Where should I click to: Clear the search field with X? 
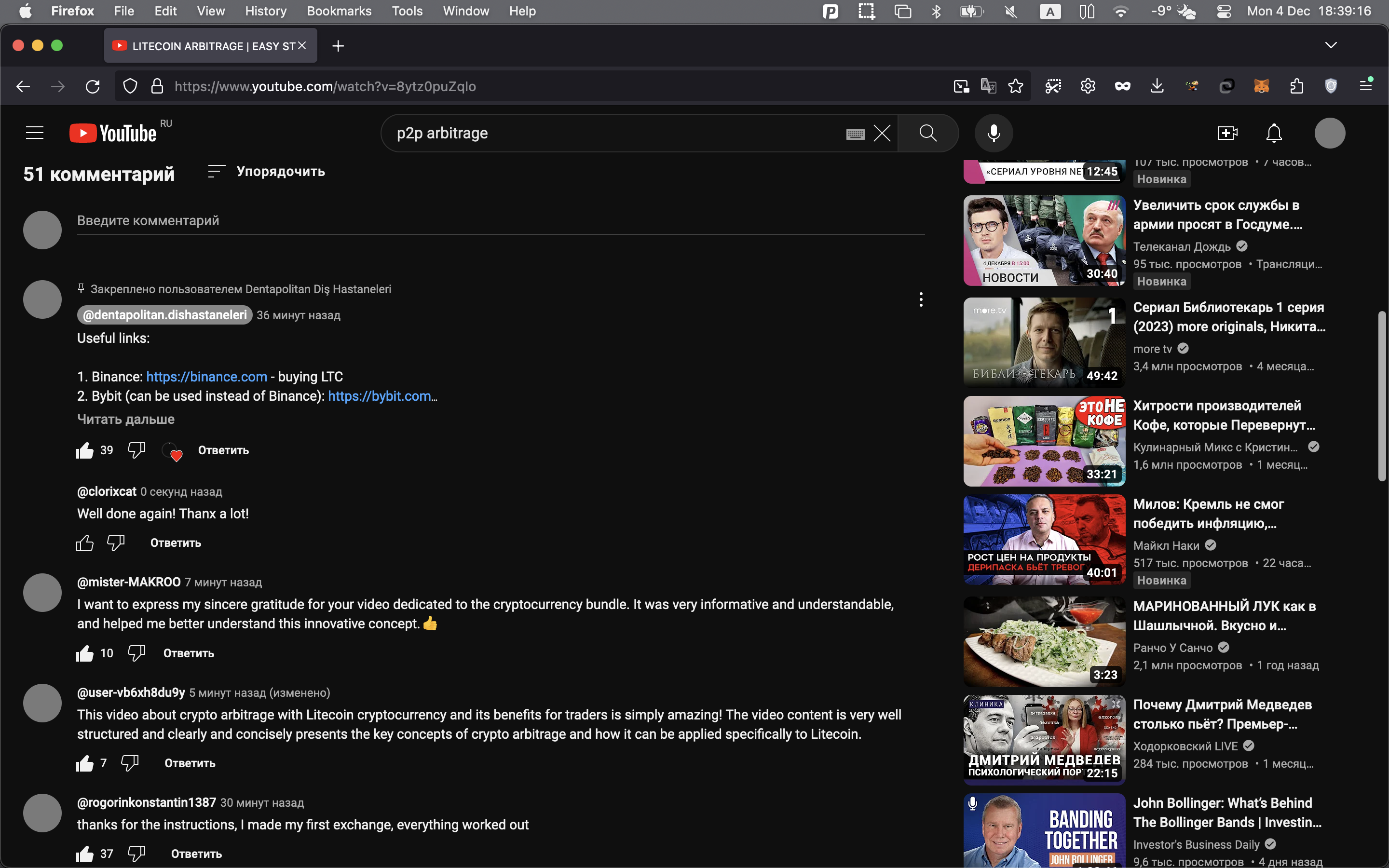(882, 133)
